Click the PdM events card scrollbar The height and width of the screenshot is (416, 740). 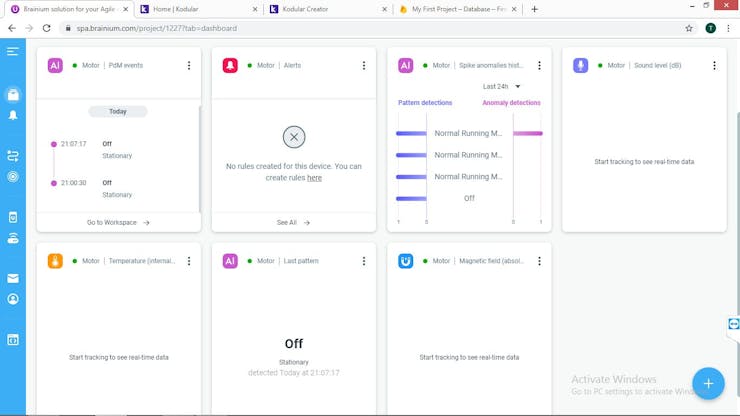coord(200,158)
